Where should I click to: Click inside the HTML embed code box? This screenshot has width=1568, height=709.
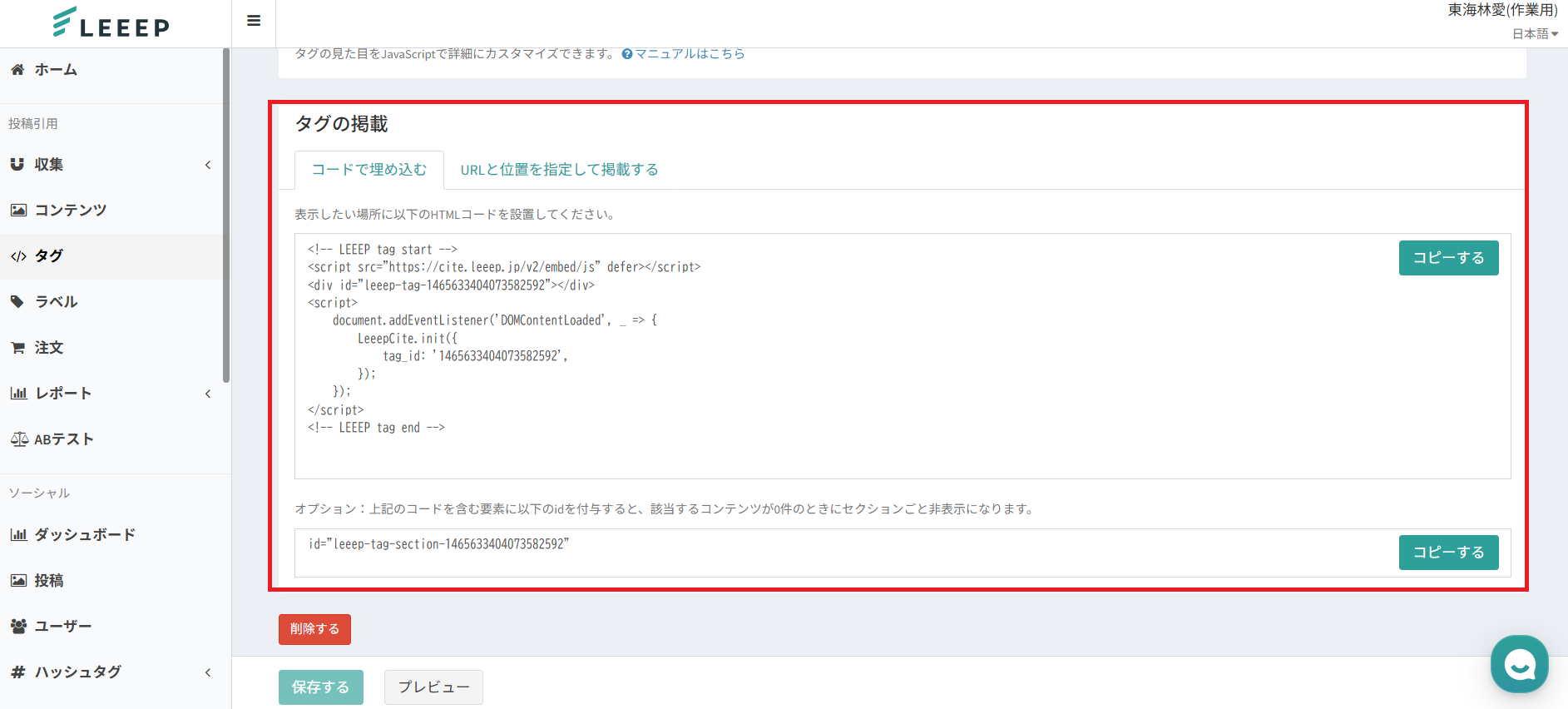903,356
